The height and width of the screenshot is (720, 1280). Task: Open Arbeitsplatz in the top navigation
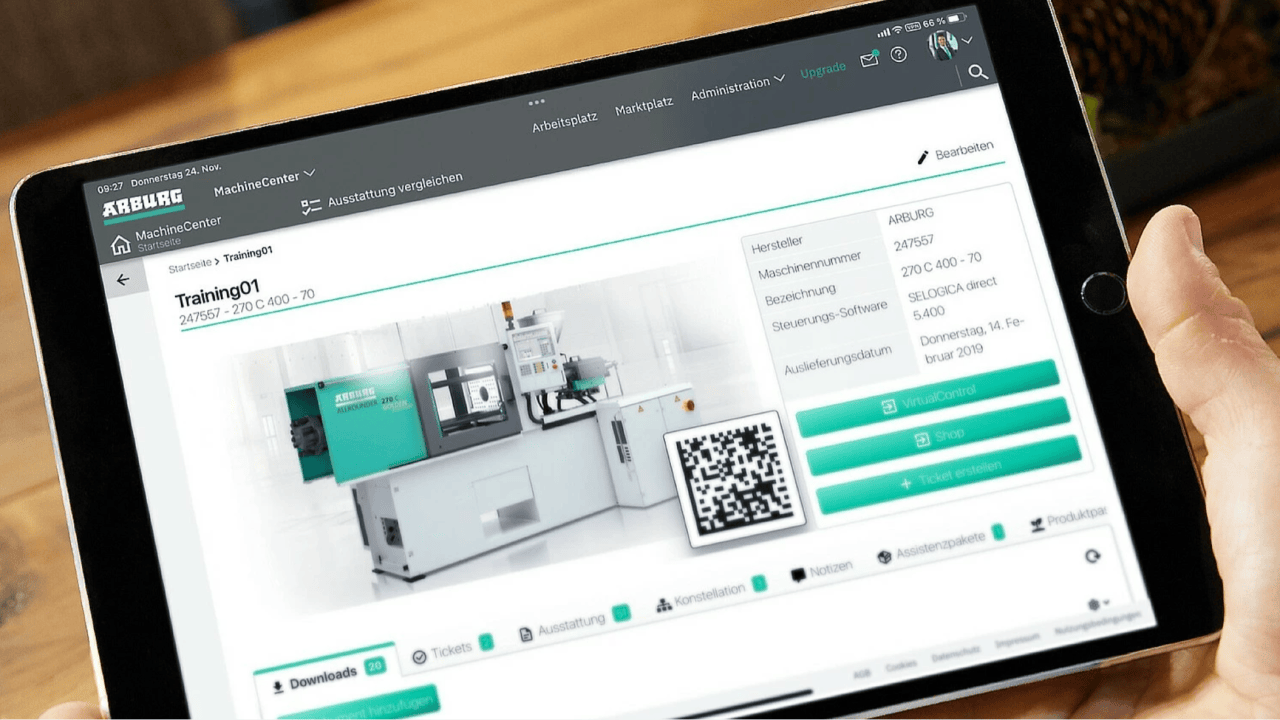tap(564, 121)
